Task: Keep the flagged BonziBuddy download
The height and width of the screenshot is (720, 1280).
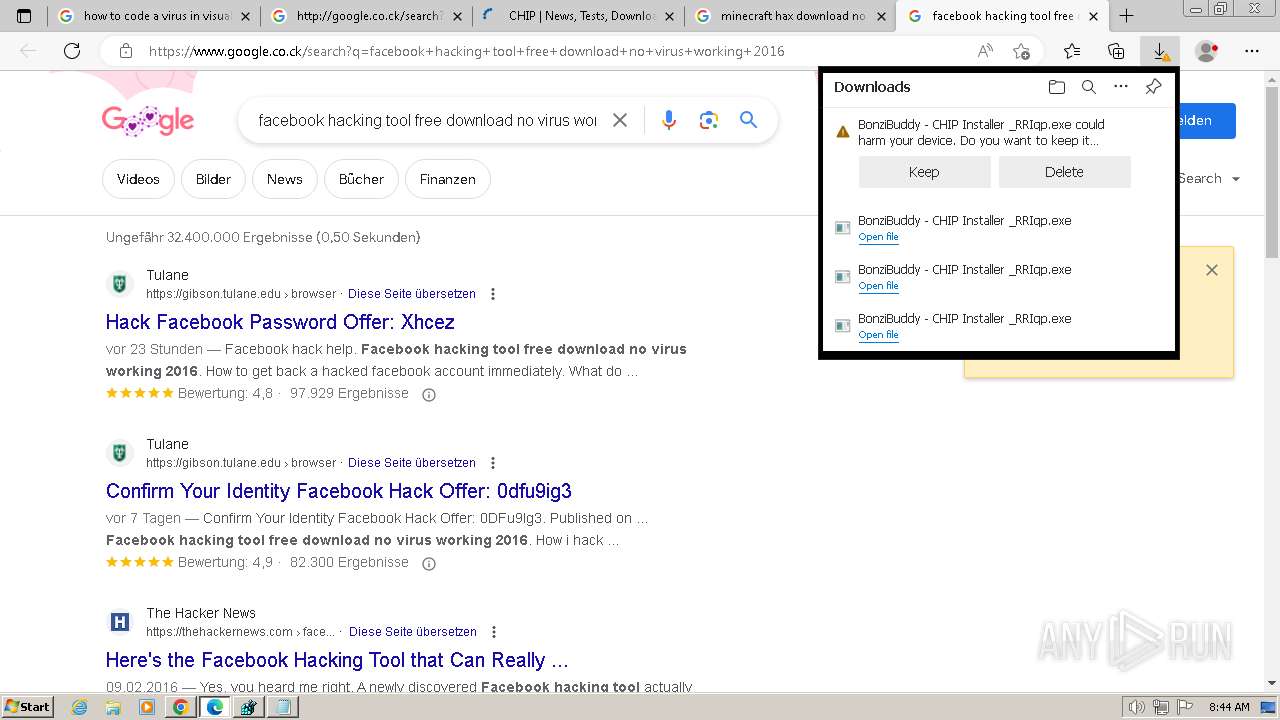Action: (924, 172)
